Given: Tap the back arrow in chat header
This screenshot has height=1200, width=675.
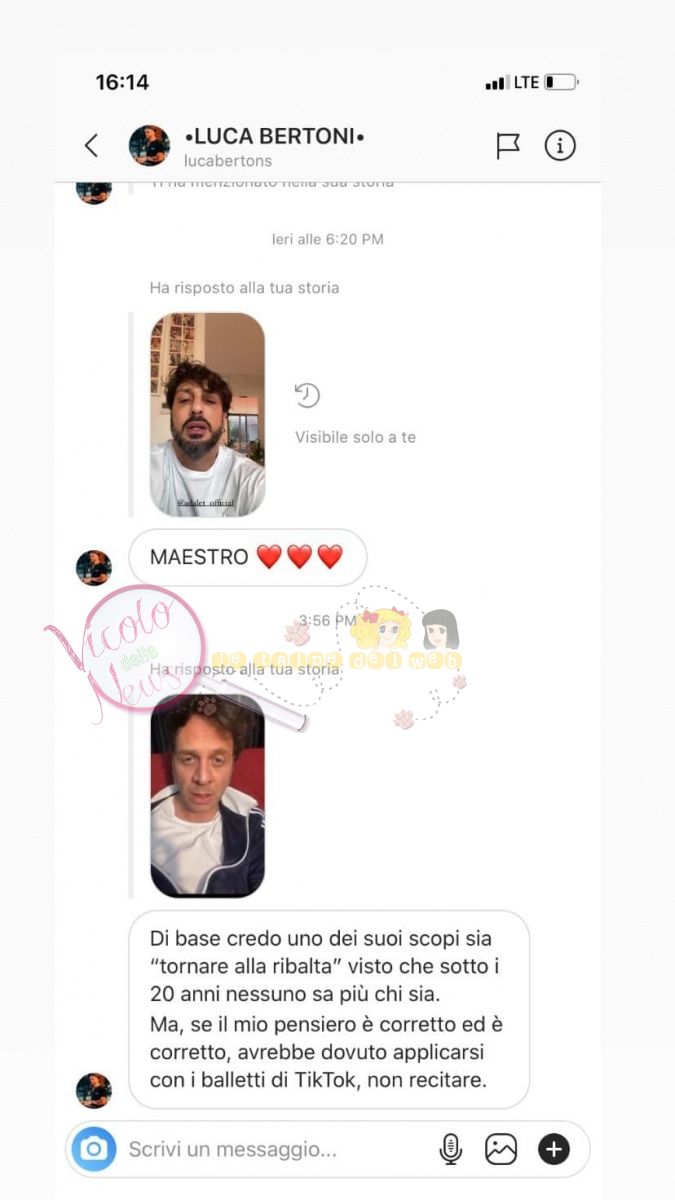Looking at the screenshot, I should point(91,146).
